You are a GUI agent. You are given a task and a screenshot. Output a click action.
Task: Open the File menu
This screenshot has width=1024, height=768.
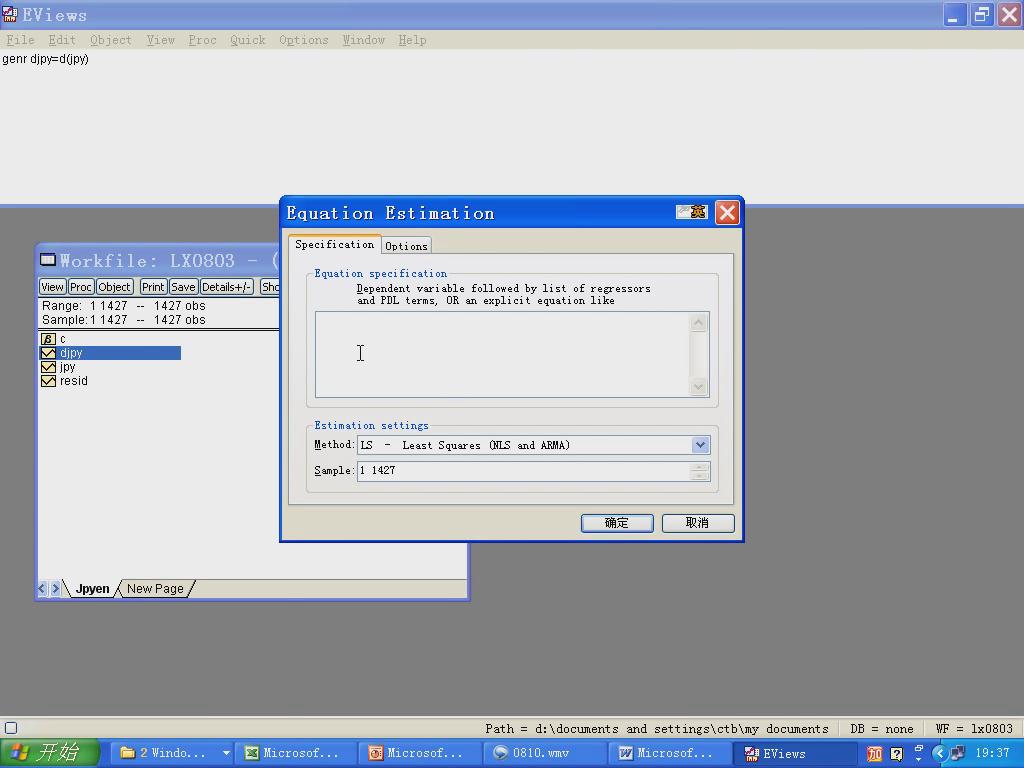tap(20, 40)
